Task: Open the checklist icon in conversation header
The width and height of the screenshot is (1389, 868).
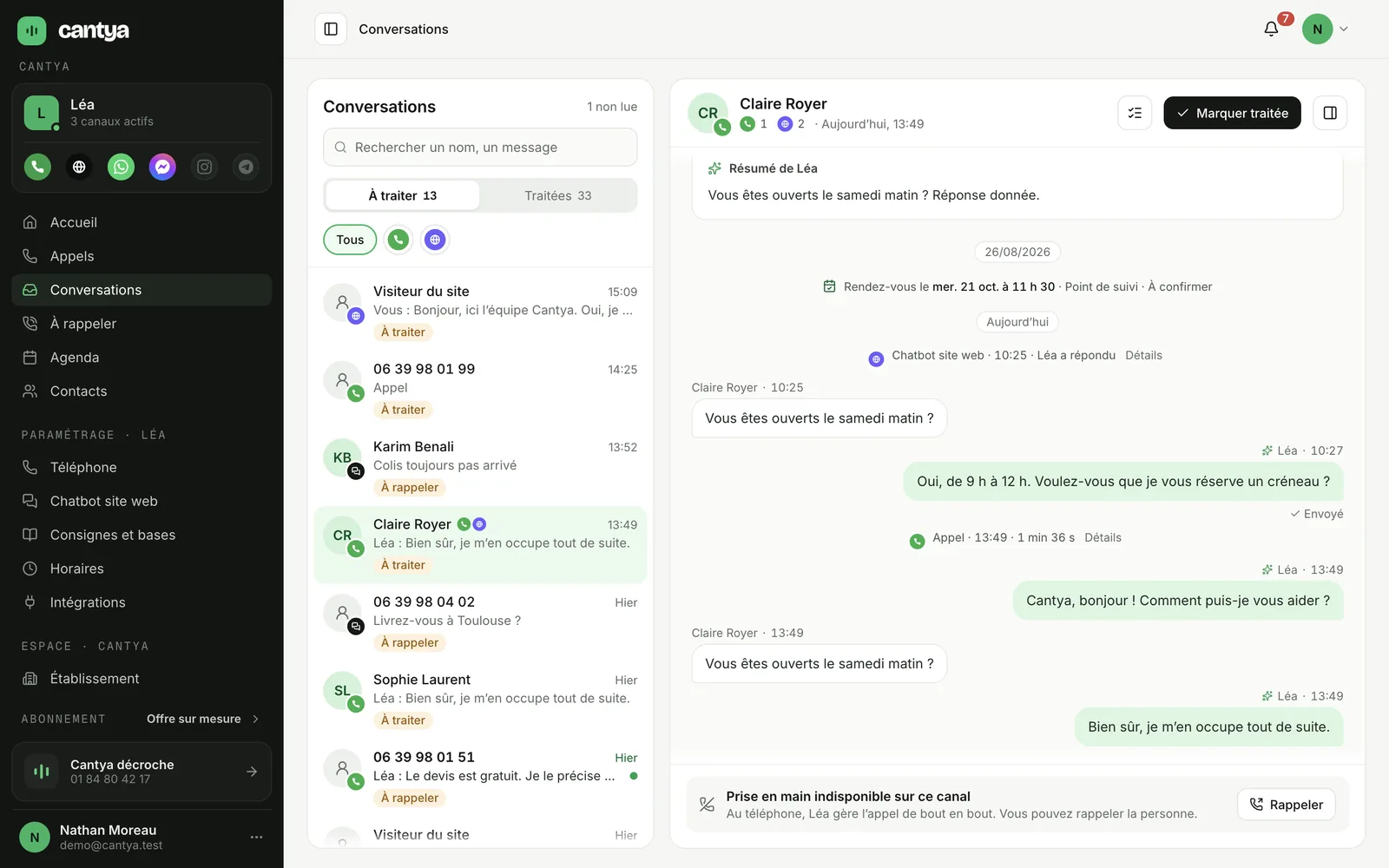Action: coord(1135,113)
